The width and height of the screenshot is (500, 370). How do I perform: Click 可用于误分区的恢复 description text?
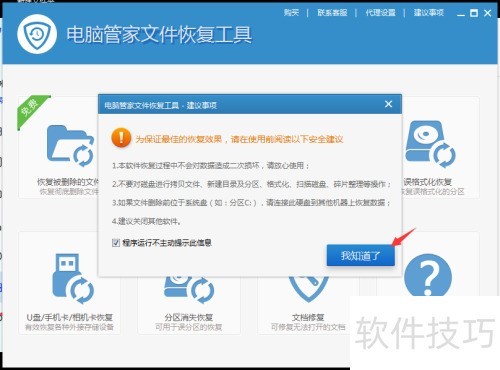point(189,327)
